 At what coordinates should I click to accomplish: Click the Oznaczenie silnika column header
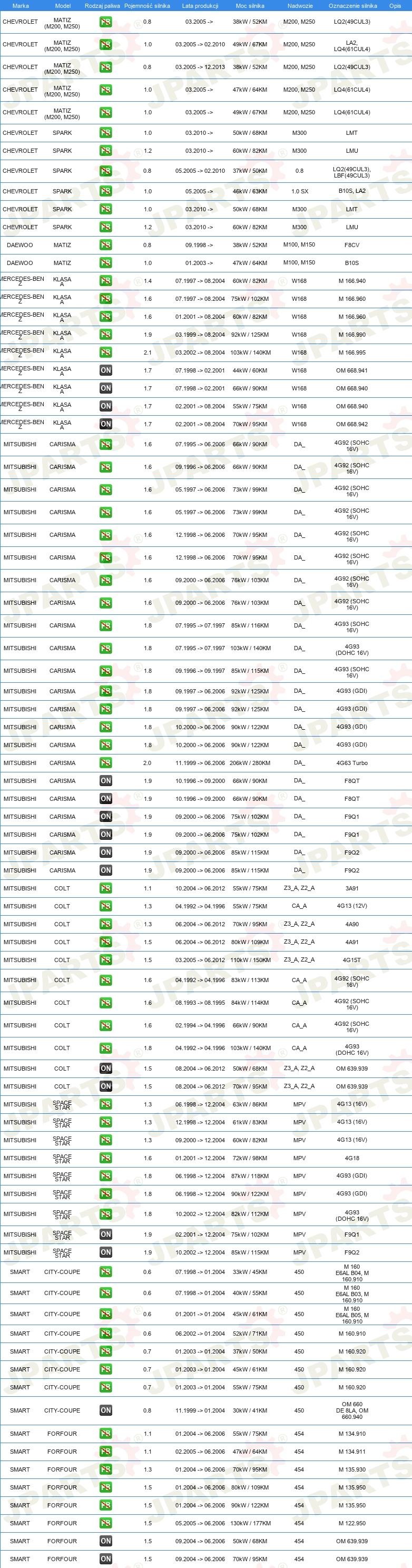[353, 5]
